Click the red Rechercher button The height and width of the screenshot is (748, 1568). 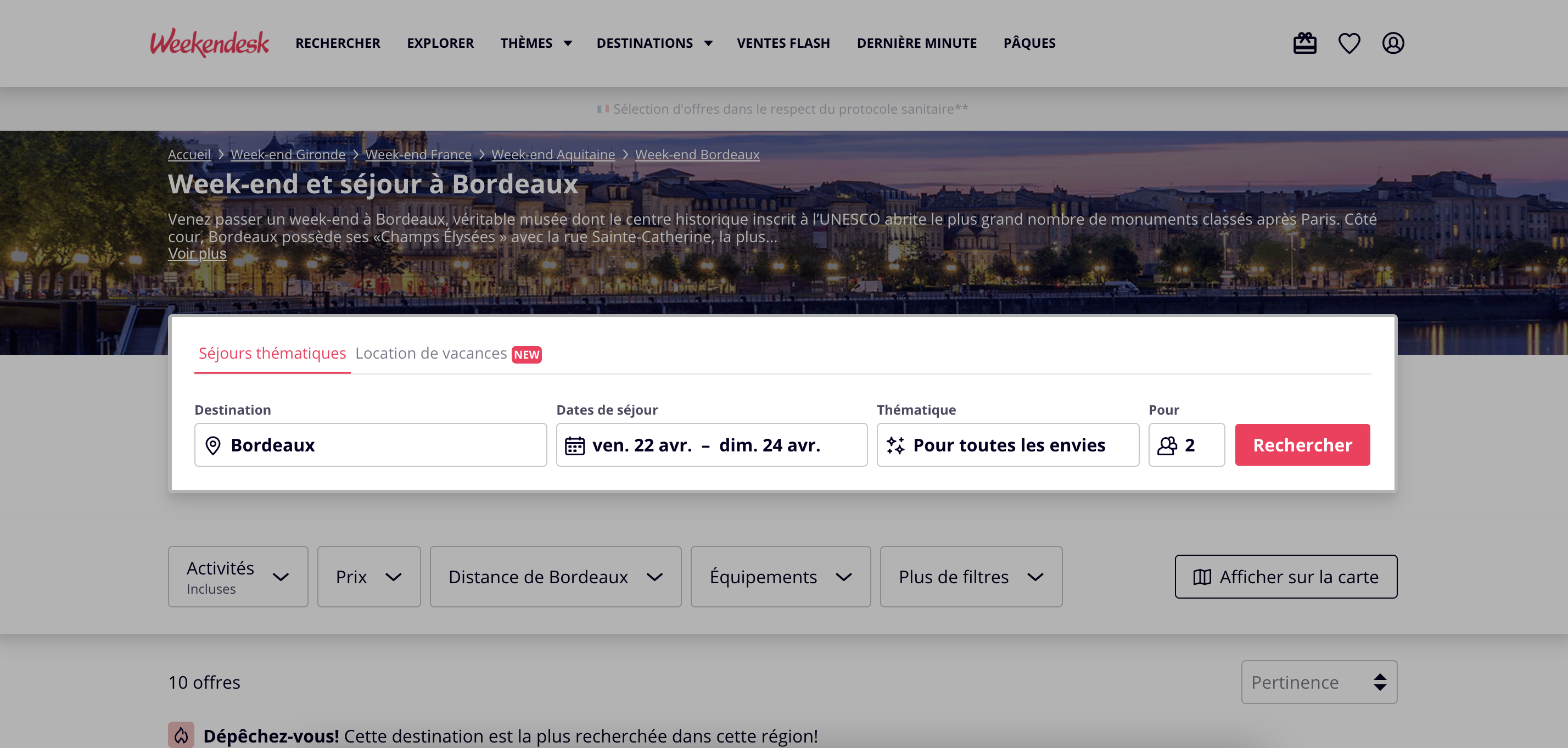tap(1302, 445)
